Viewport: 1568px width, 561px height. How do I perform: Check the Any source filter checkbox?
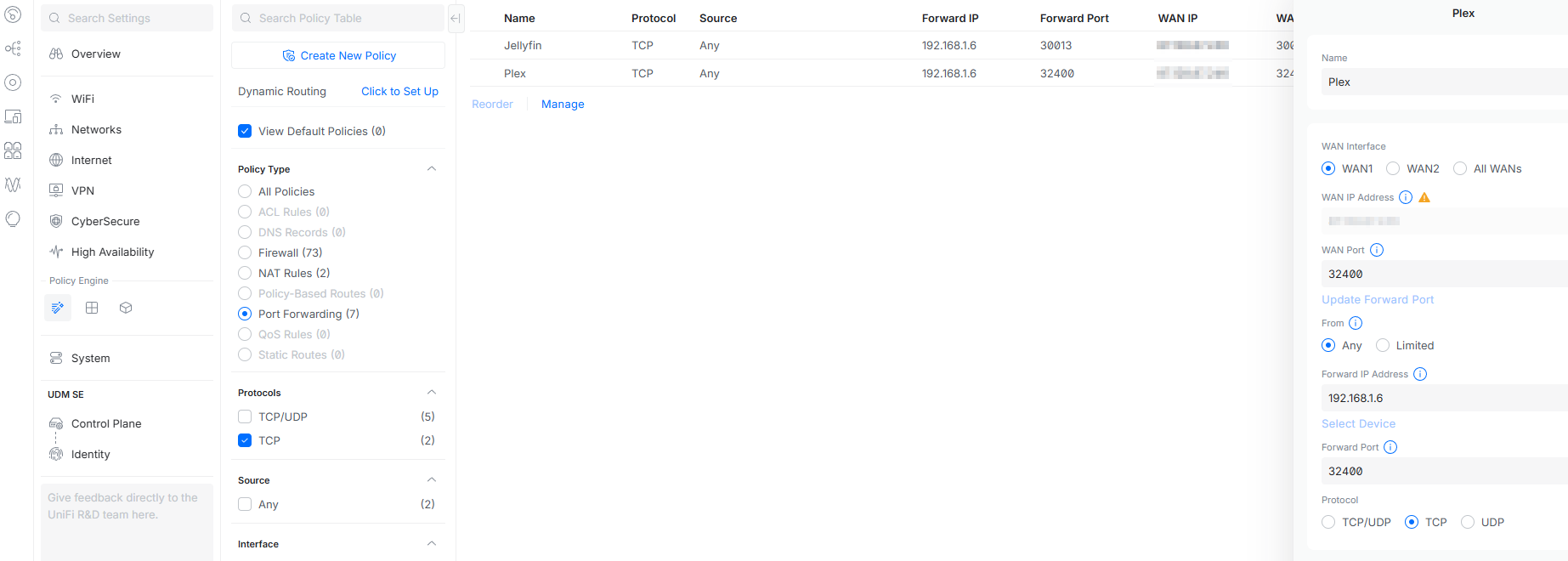coord(245,504)
